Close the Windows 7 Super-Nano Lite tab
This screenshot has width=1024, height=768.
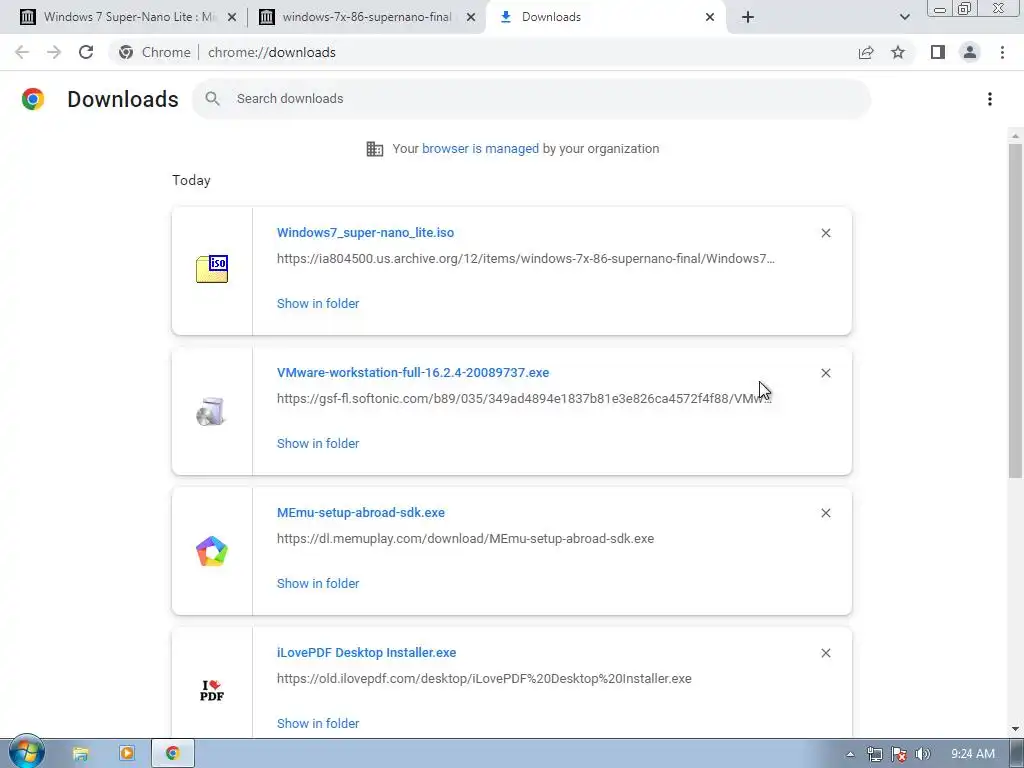click(x=232, y=17)
